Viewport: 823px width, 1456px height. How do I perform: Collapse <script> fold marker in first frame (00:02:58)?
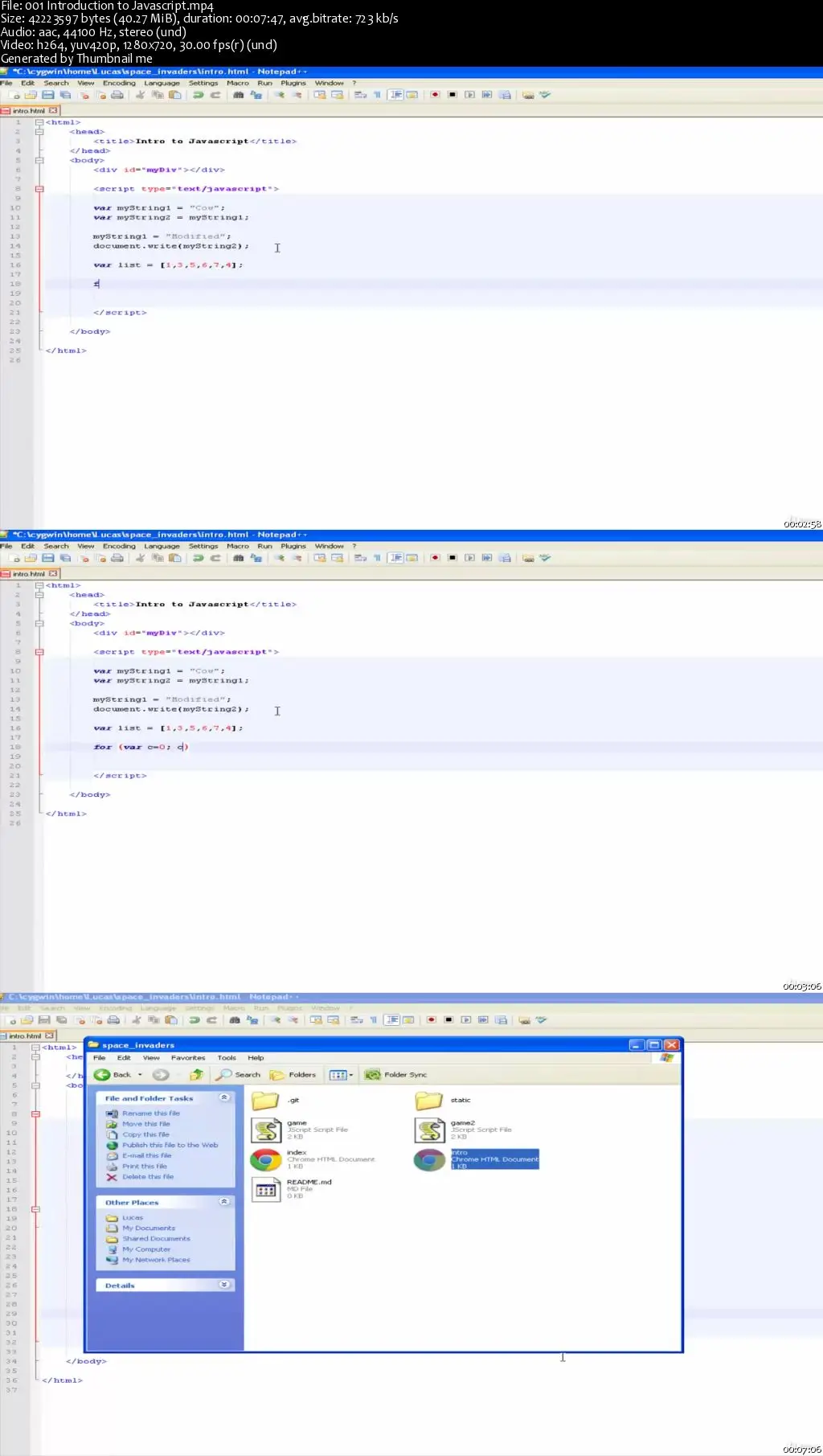pos(39,189)
